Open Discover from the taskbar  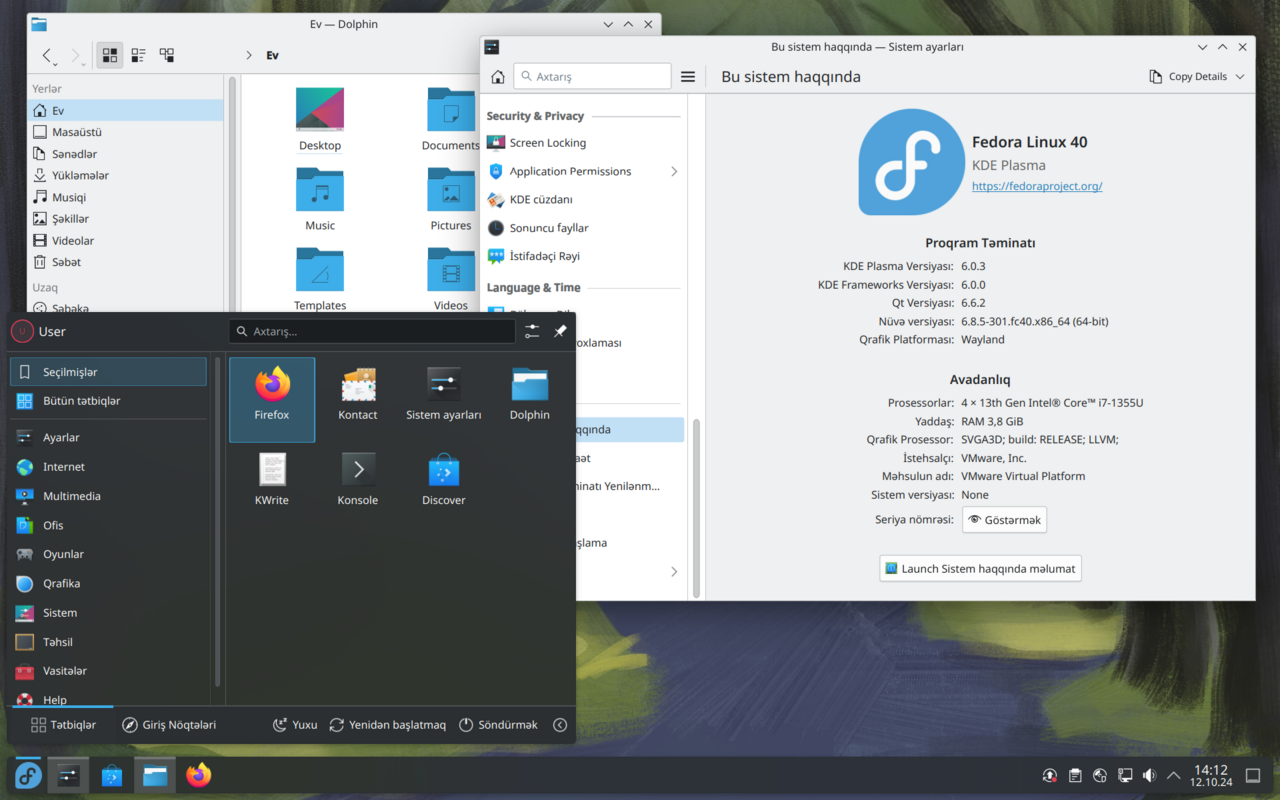112,775
